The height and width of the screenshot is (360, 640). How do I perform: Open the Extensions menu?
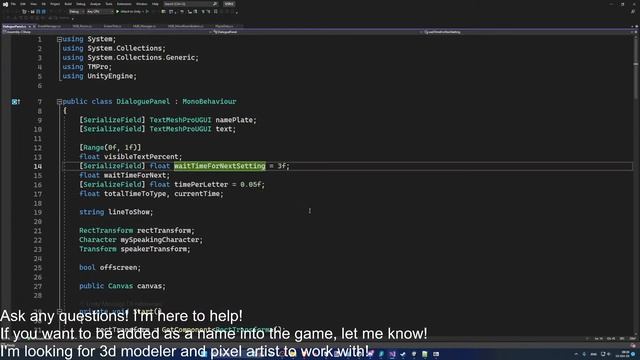click(124, 4)
